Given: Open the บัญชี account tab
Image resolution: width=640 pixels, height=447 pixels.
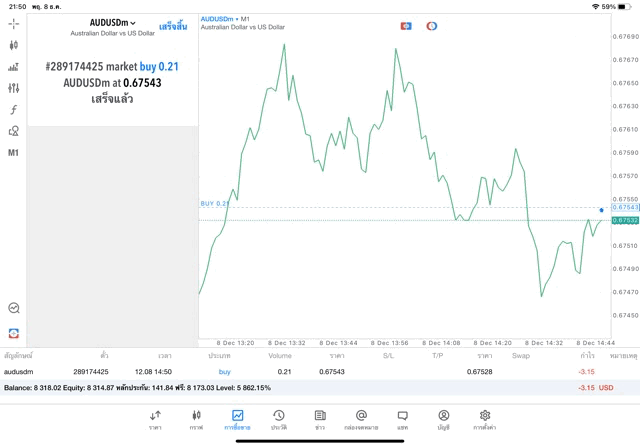Looking at the screenshot, I should [444, 420].
